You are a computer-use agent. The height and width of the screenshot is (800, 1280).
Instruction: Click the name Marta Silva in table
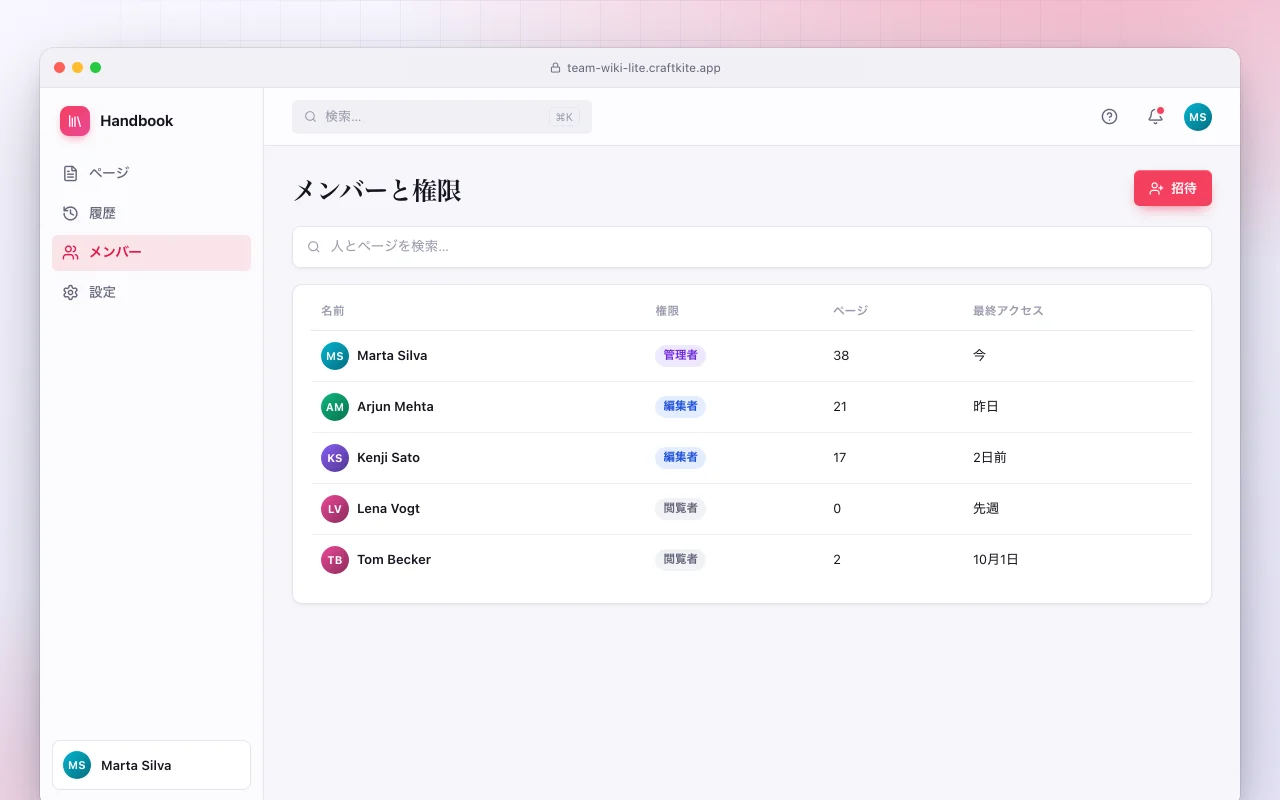[x=392, y=356]
